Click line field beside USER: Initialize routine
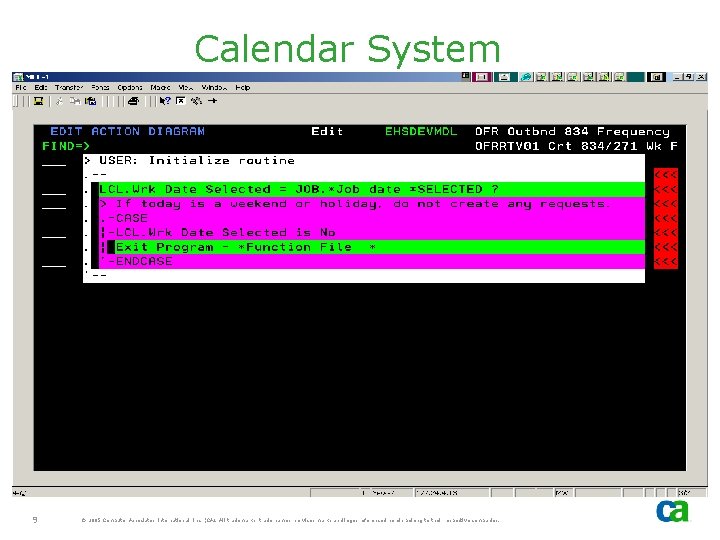 click(x=54, y=161)
